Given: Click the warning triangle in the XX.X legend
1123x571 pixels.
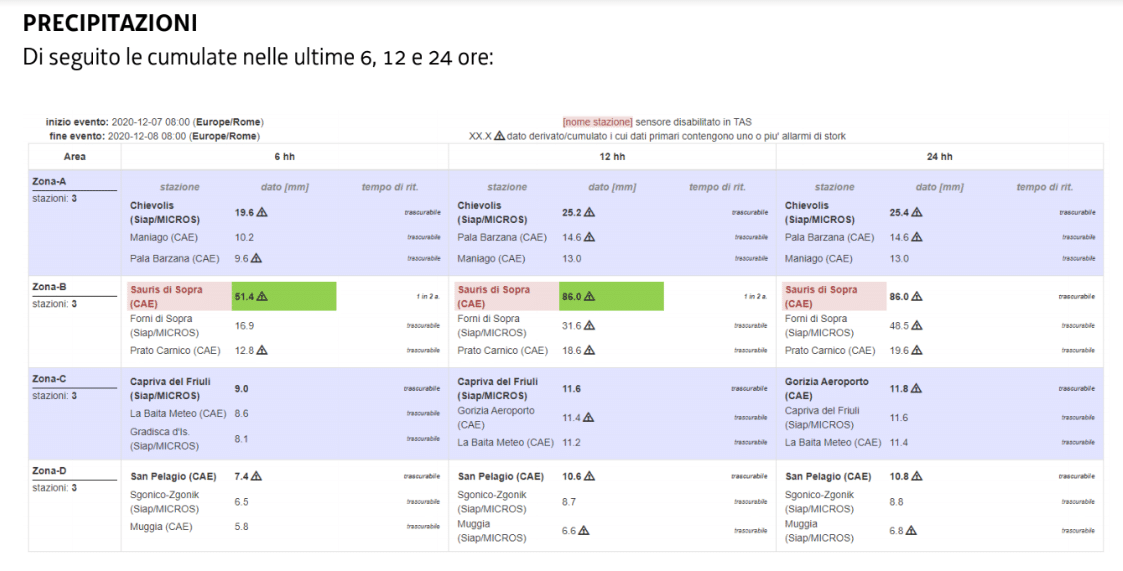Looking at the screenshot, I should point(499,136).
